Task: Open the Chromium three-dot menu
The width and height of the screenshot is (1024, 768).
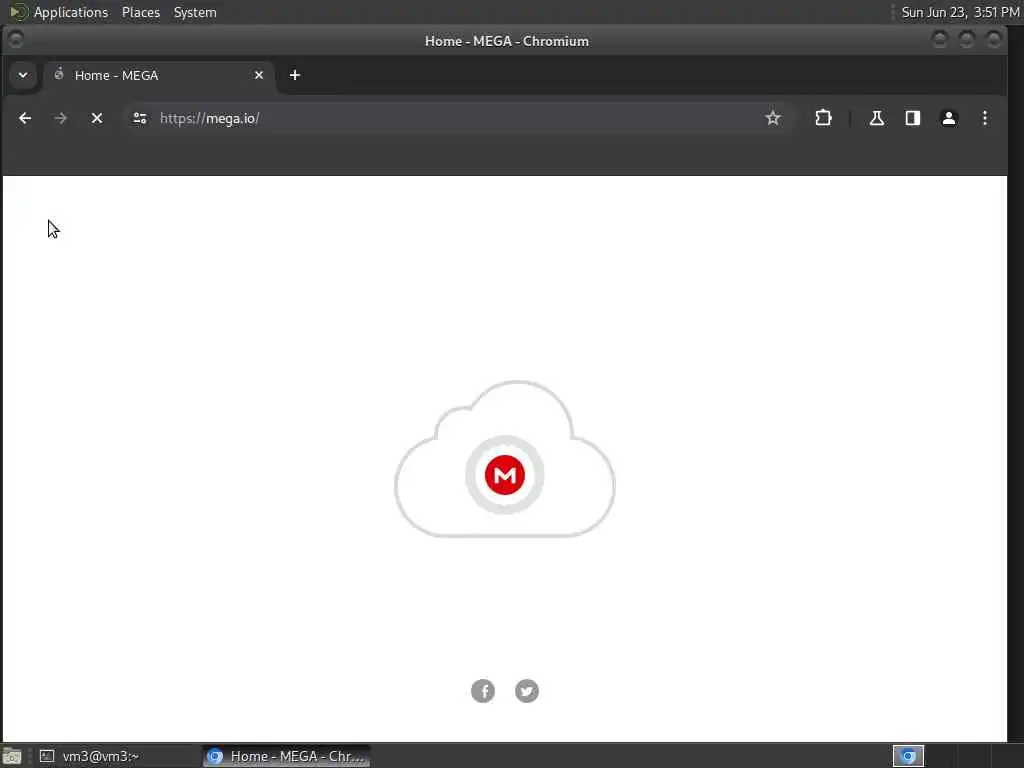Action: [985, 118]
